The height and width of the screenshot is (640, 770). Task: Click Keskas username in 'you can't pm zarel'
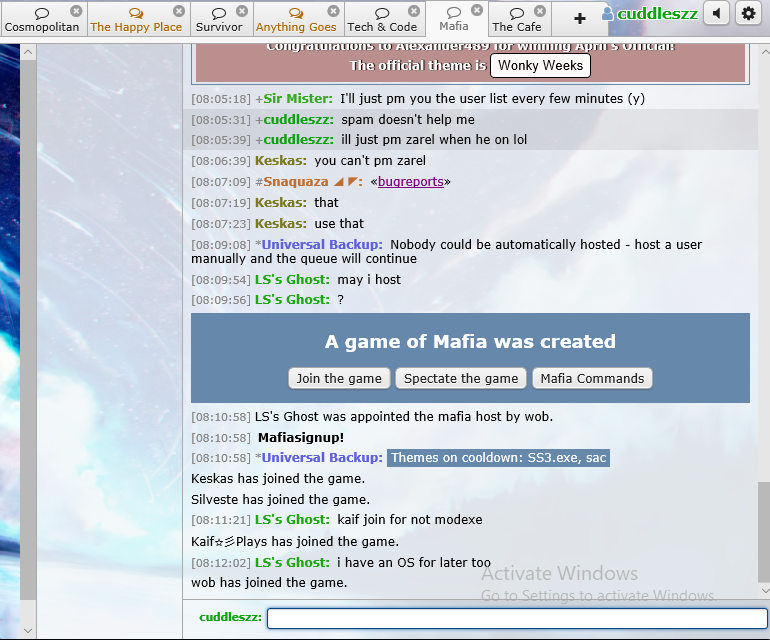coord(281,161)
